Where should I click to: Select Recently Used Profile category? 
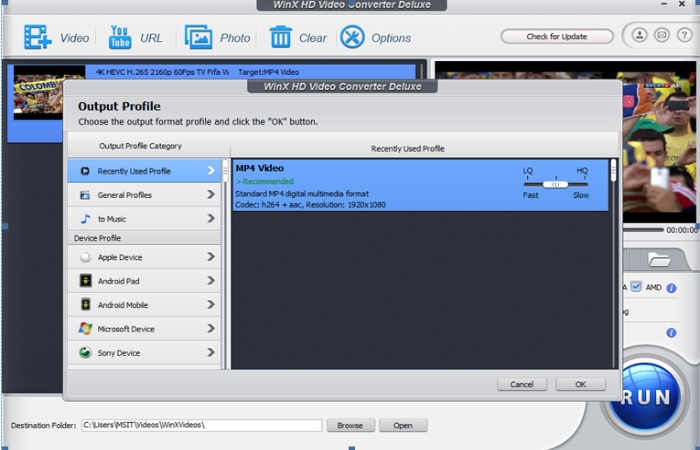click(144, 171)
